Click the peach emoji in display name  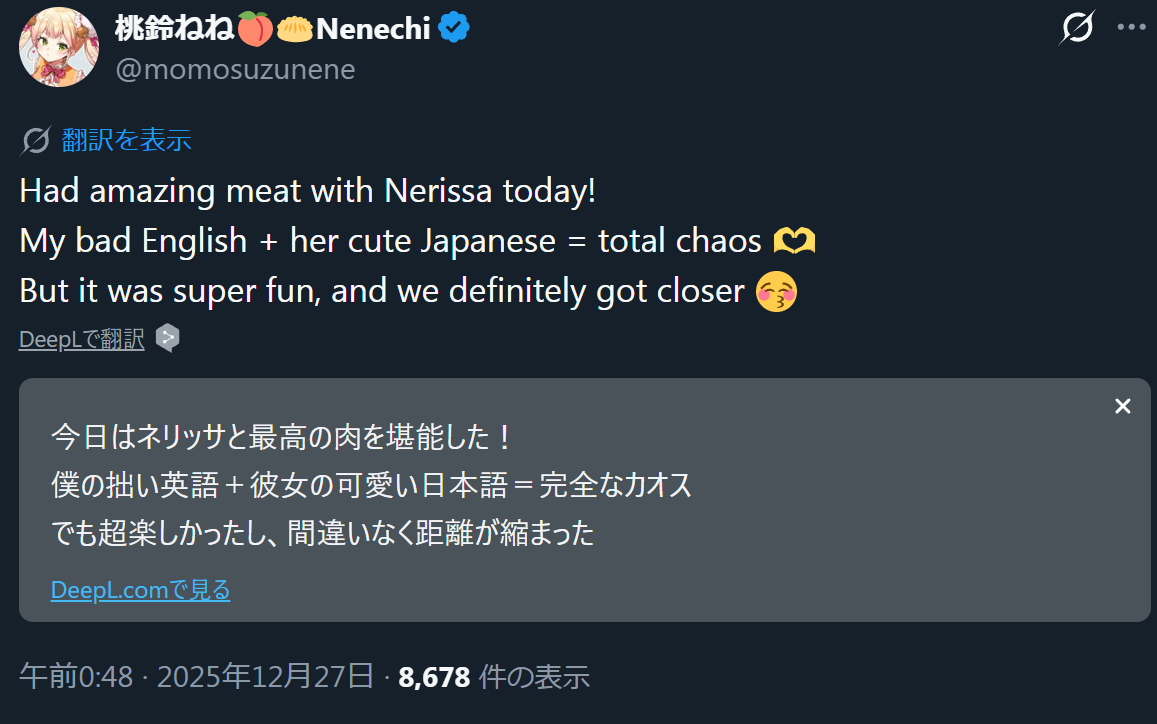pos(255,29)
